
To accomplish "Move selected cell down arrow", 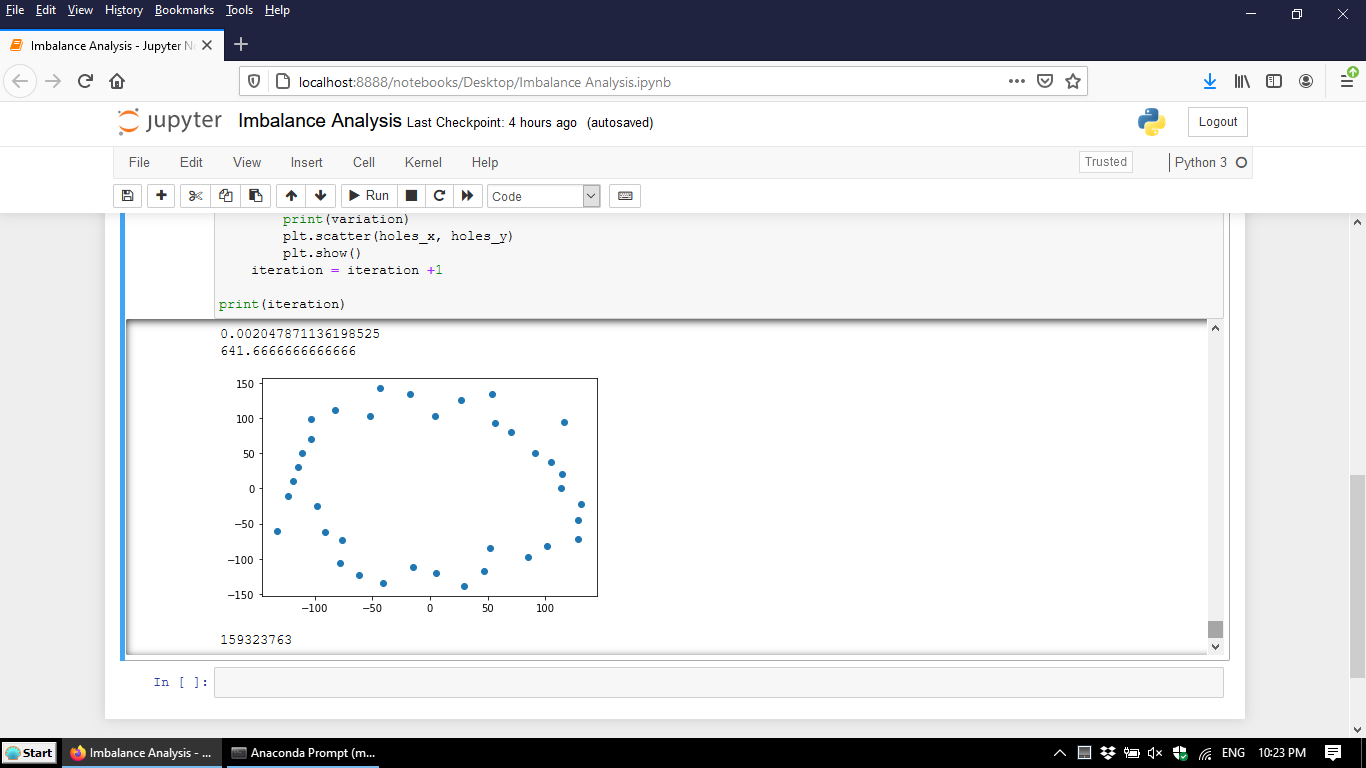I will (x=320, y=196).
